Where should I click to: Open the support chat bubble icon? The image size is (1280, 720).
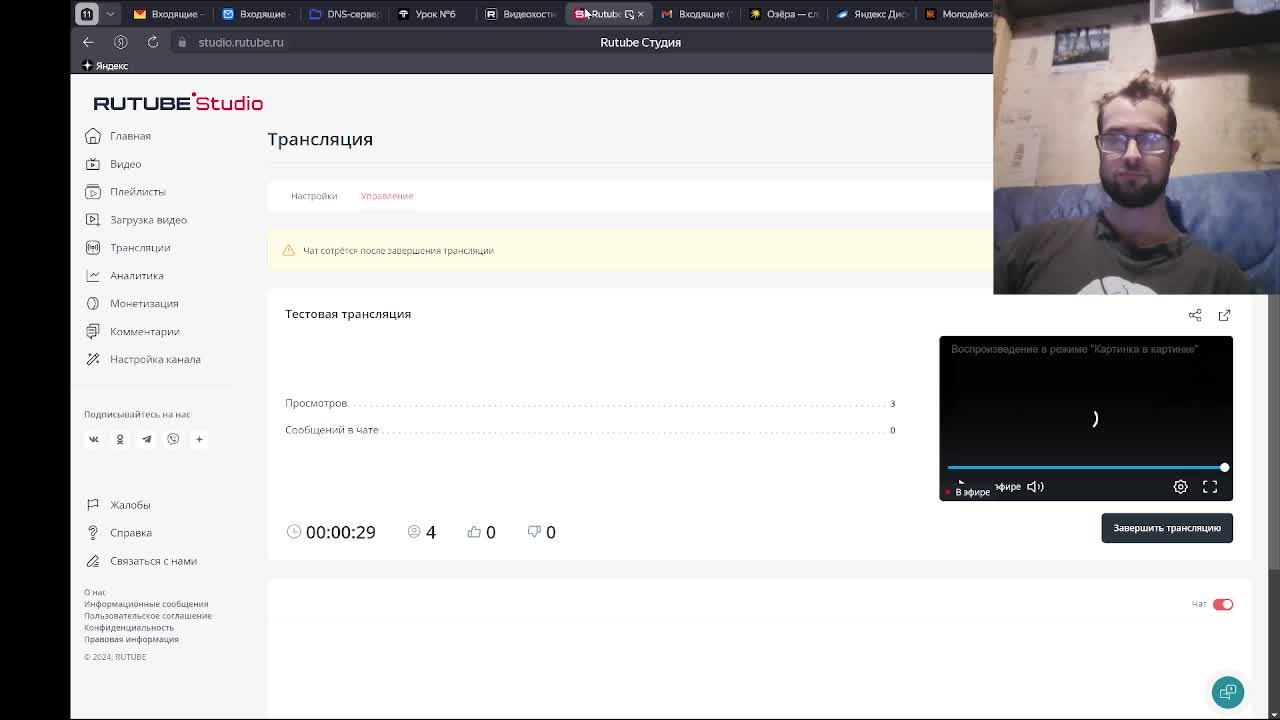pyautogui.click(x=1228, y=692)
